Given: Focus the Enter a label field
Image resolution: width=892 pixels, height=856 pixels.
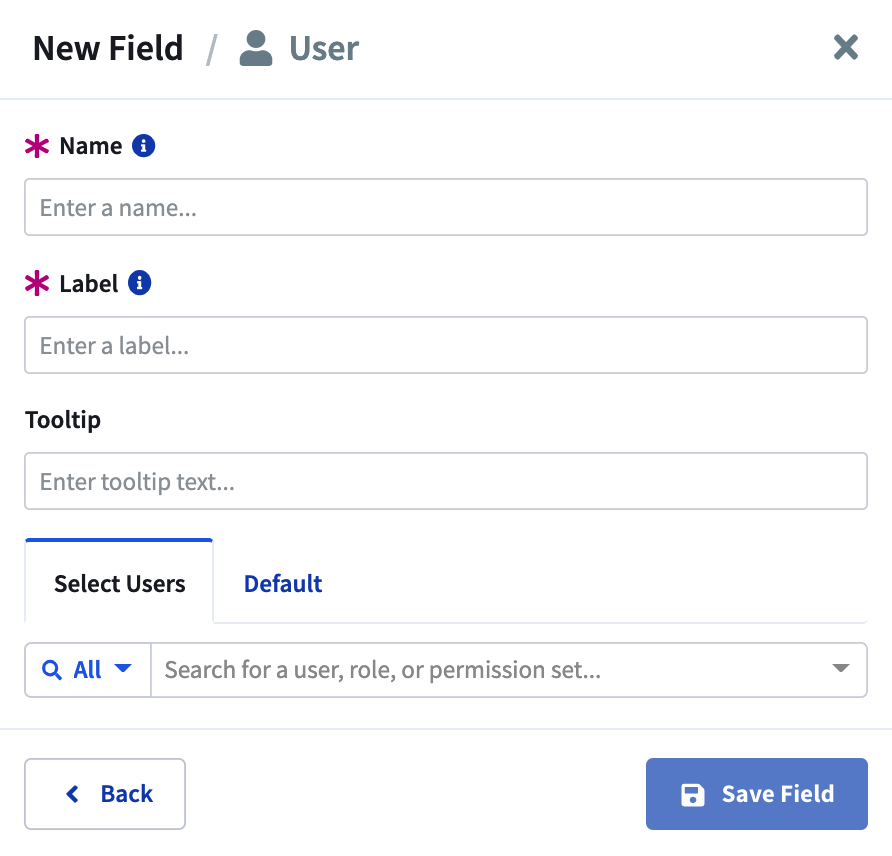Looking at the screenshot, I should (x=446, y=345).
